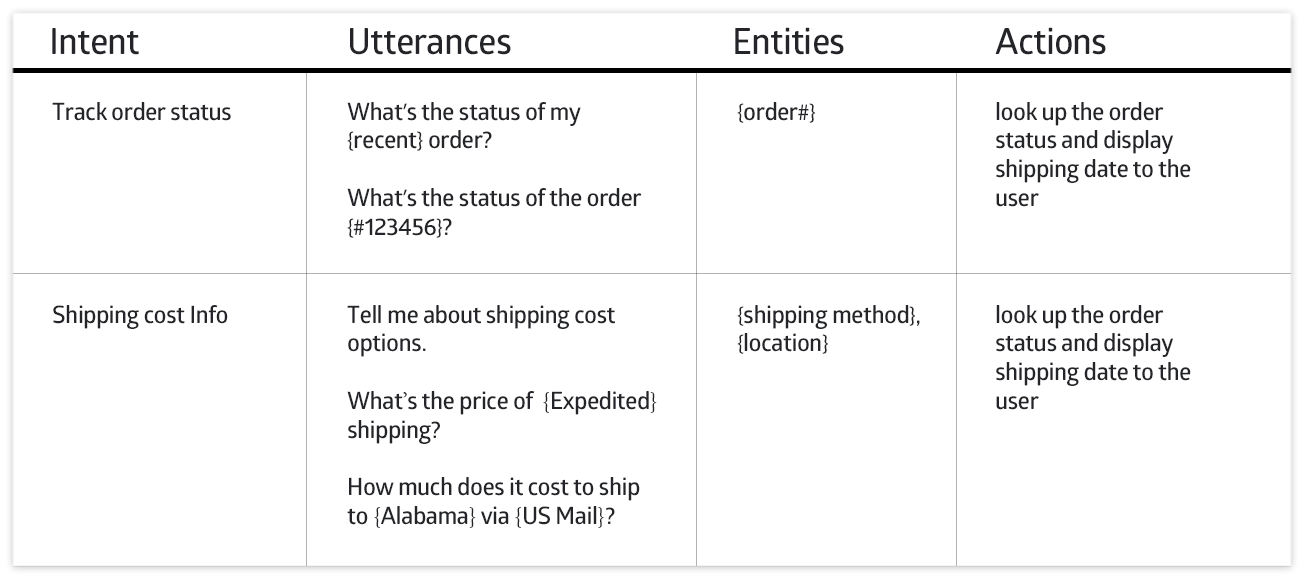Click the action text in Shipping cost row
Viewport: 1304px width, 579px height.
pos(1092,358)
